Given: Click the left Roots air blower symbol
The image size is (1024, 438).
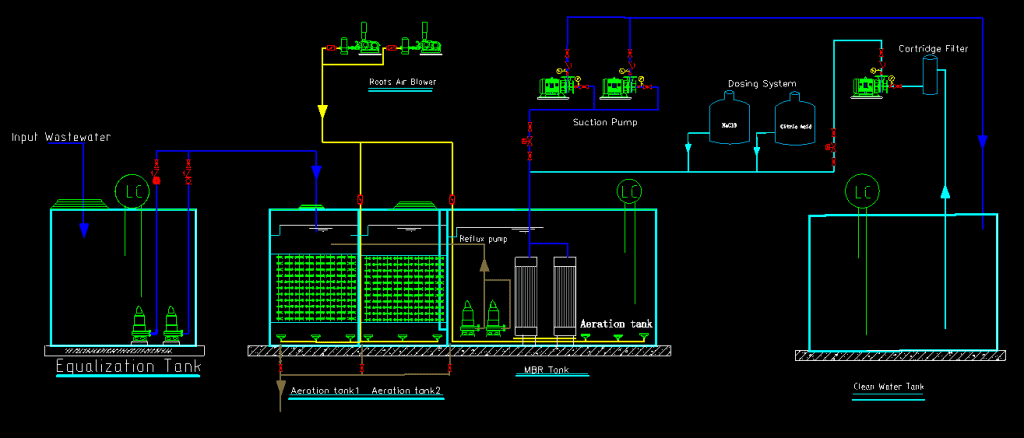Looking at the screenshot, I should (361, 45).
